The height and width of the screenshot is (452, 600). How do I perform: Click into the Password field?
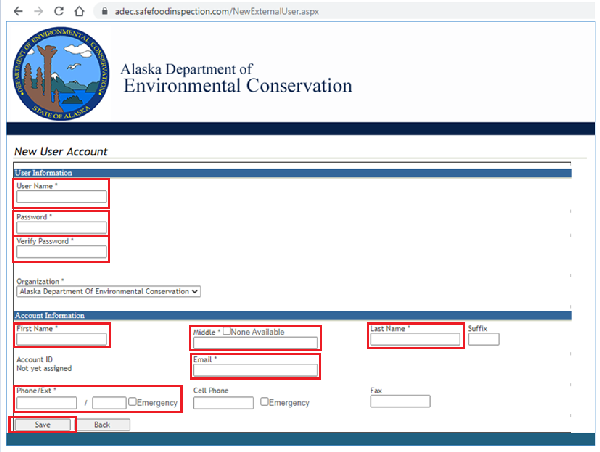pos(61,228)
